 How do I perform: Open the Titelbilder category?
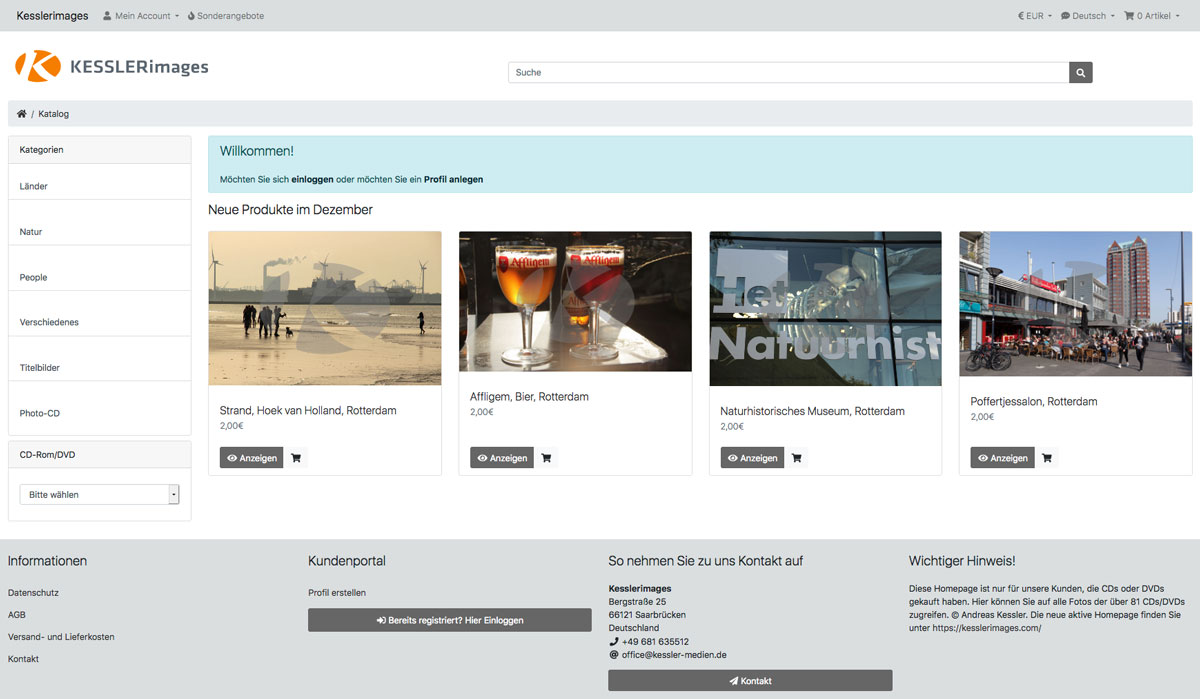coord(40,368)
